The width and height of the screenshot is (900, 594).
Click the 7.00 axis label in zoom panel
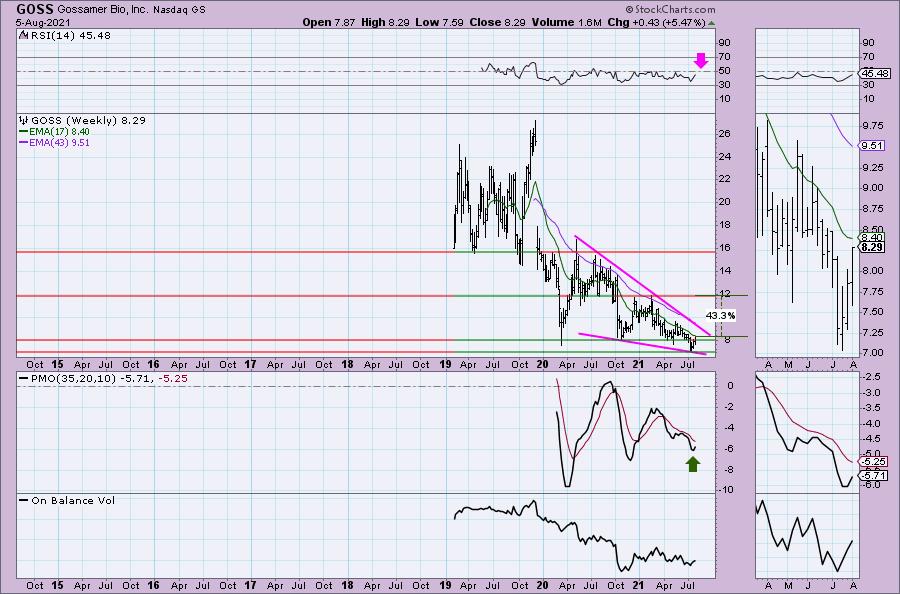872,352
